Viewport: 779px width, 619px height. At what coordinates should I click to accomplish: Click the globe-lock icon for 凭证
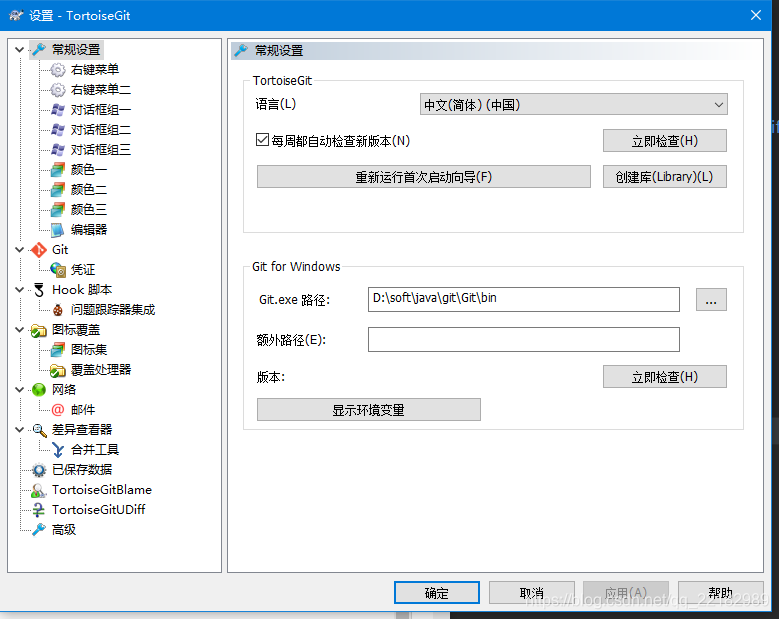pos(58,270)
